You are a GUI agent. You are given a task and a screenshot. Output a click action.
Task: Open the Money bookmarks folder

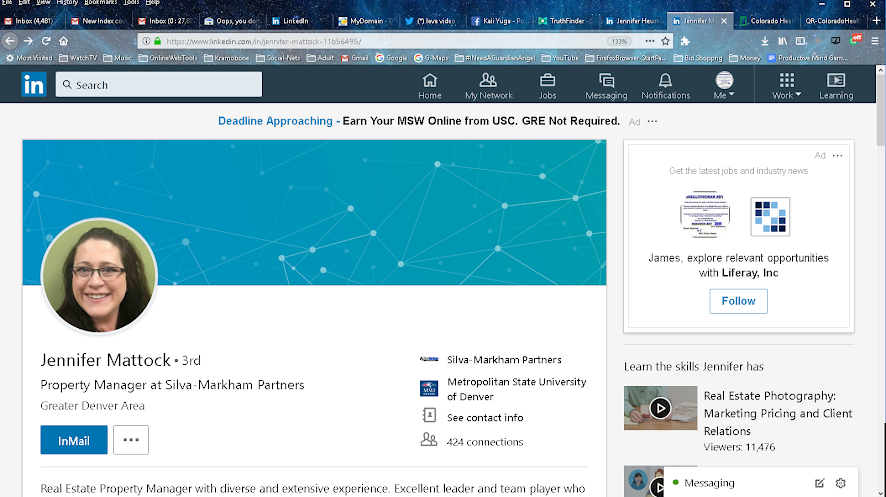pyautogui.click(x=745, y=58)
